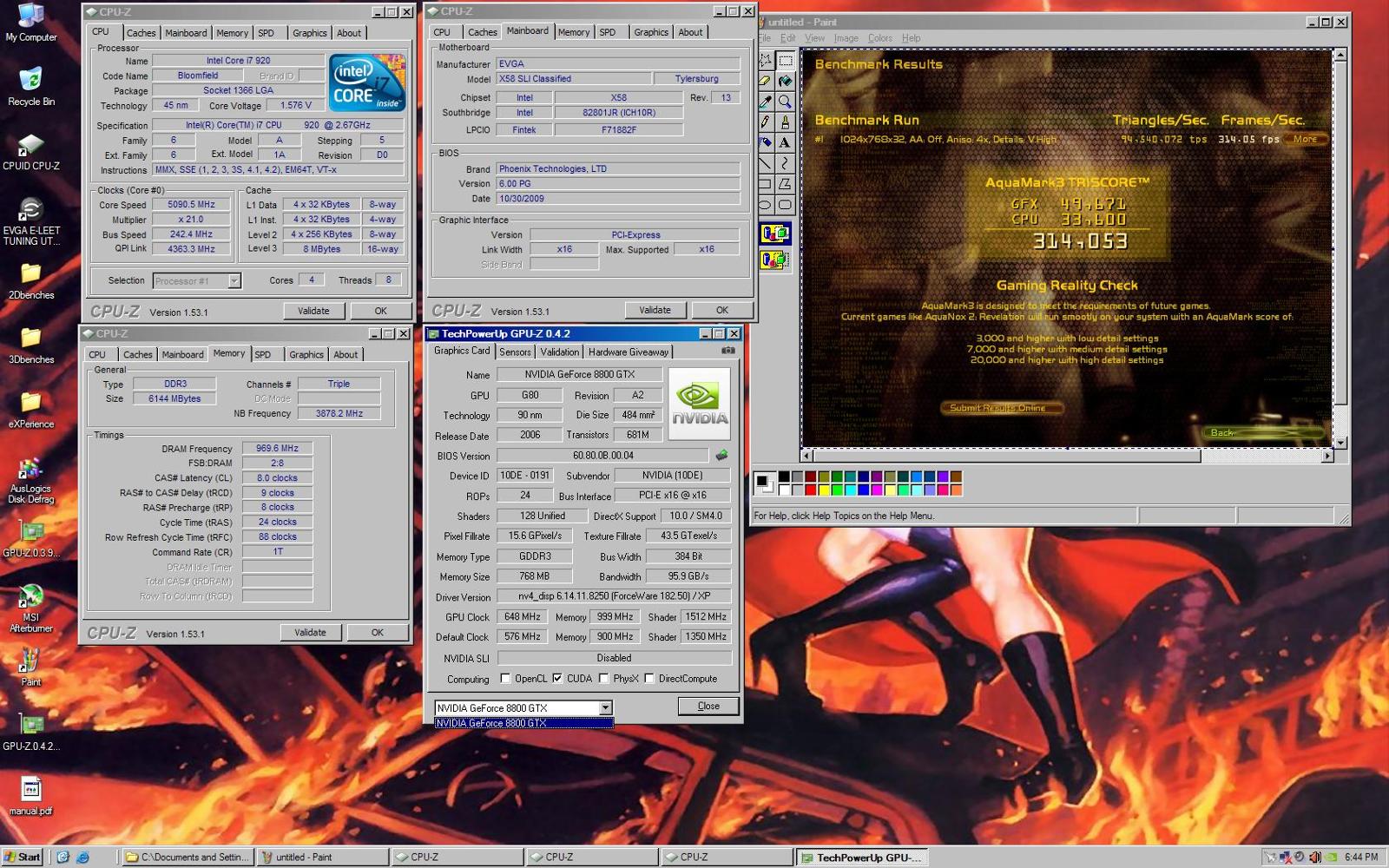Select the Magnifier tool in Paint
The width and height of the screenshot is (1389, 868).
785,102
